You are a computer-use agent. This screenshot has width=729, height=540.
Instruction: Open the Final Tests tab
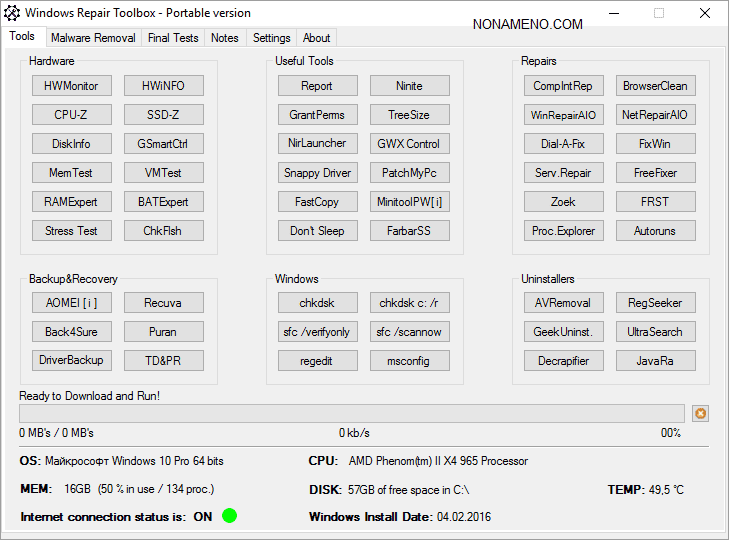point(173,38)
